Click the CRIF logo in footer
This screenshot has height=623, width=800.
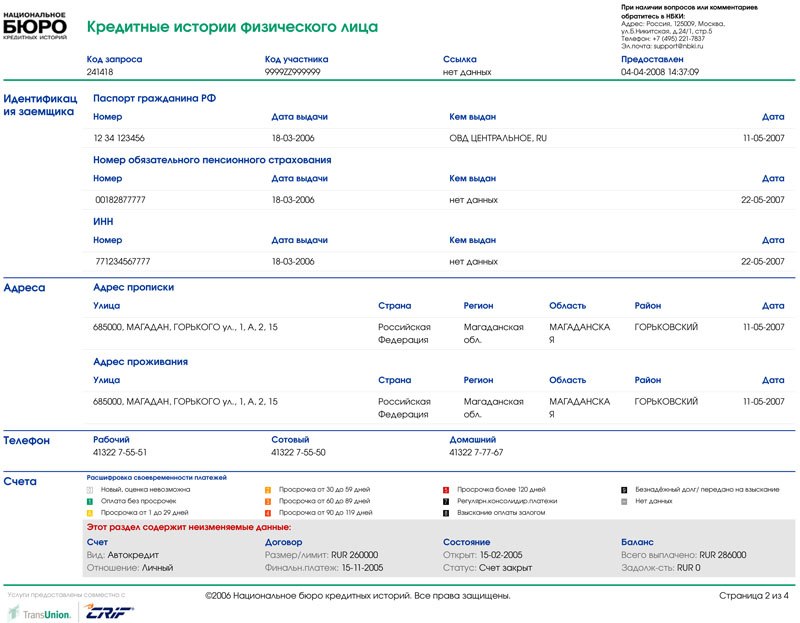click(106, 613)
